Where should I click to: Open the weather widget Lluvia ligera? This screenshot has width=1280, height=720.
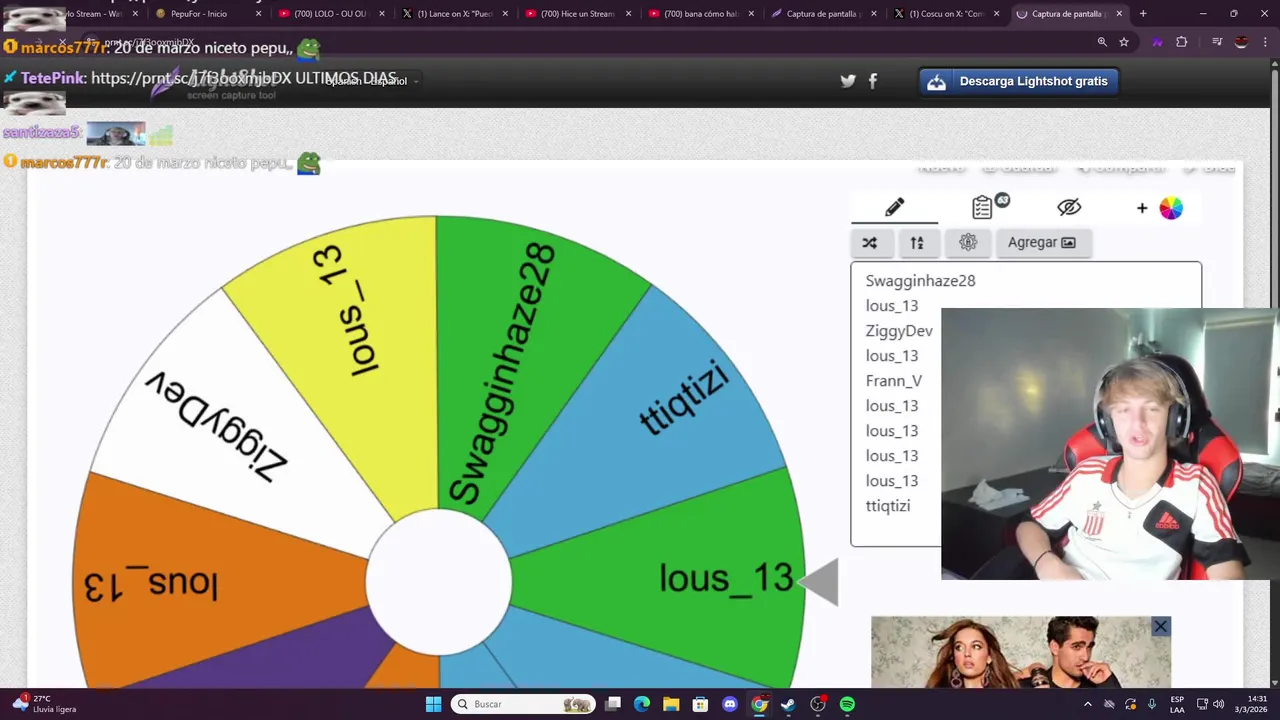pyautogui.click(x=43, y=704)
